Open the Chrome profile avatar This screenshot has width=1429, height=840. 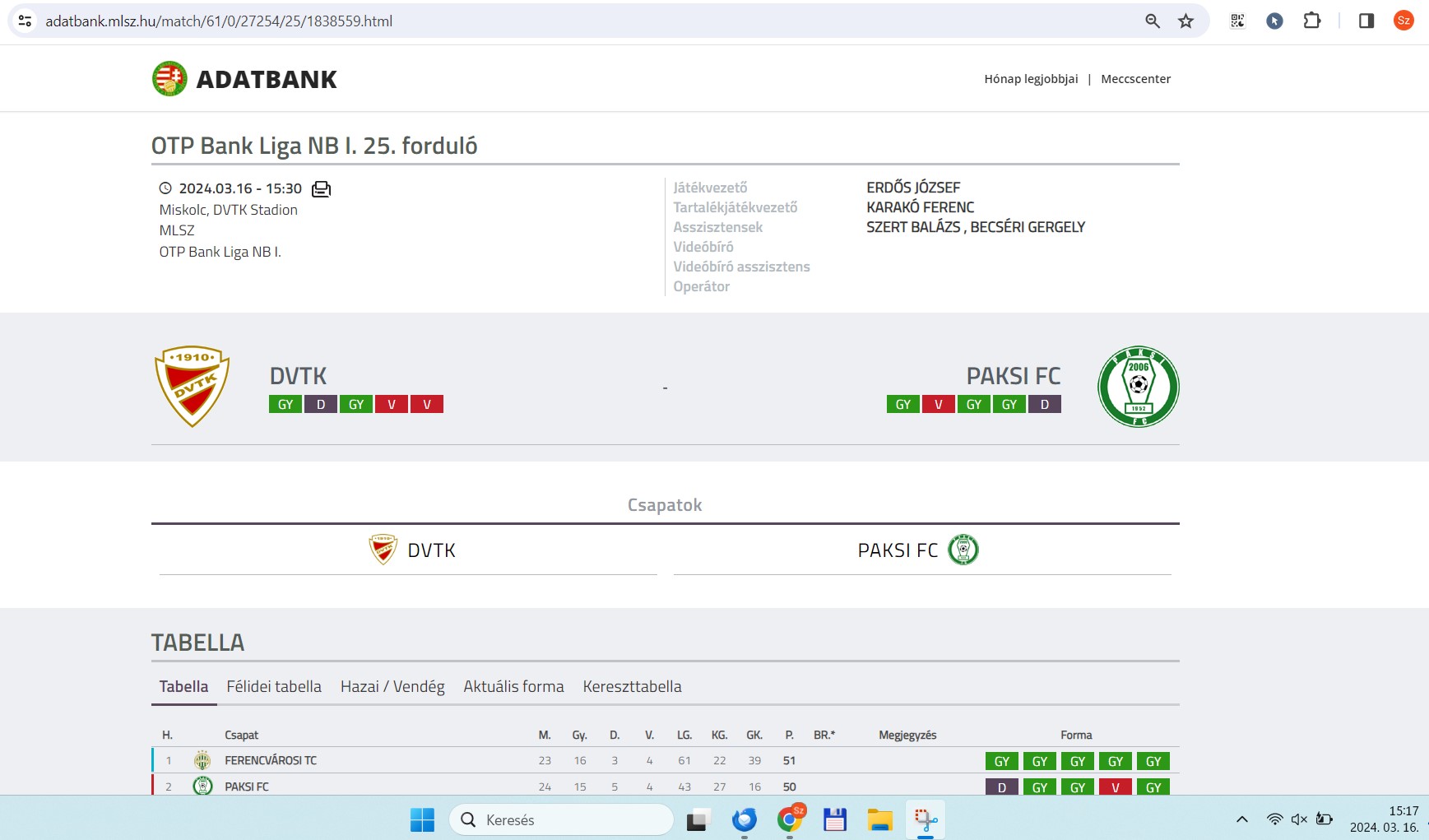[1403, 21]
